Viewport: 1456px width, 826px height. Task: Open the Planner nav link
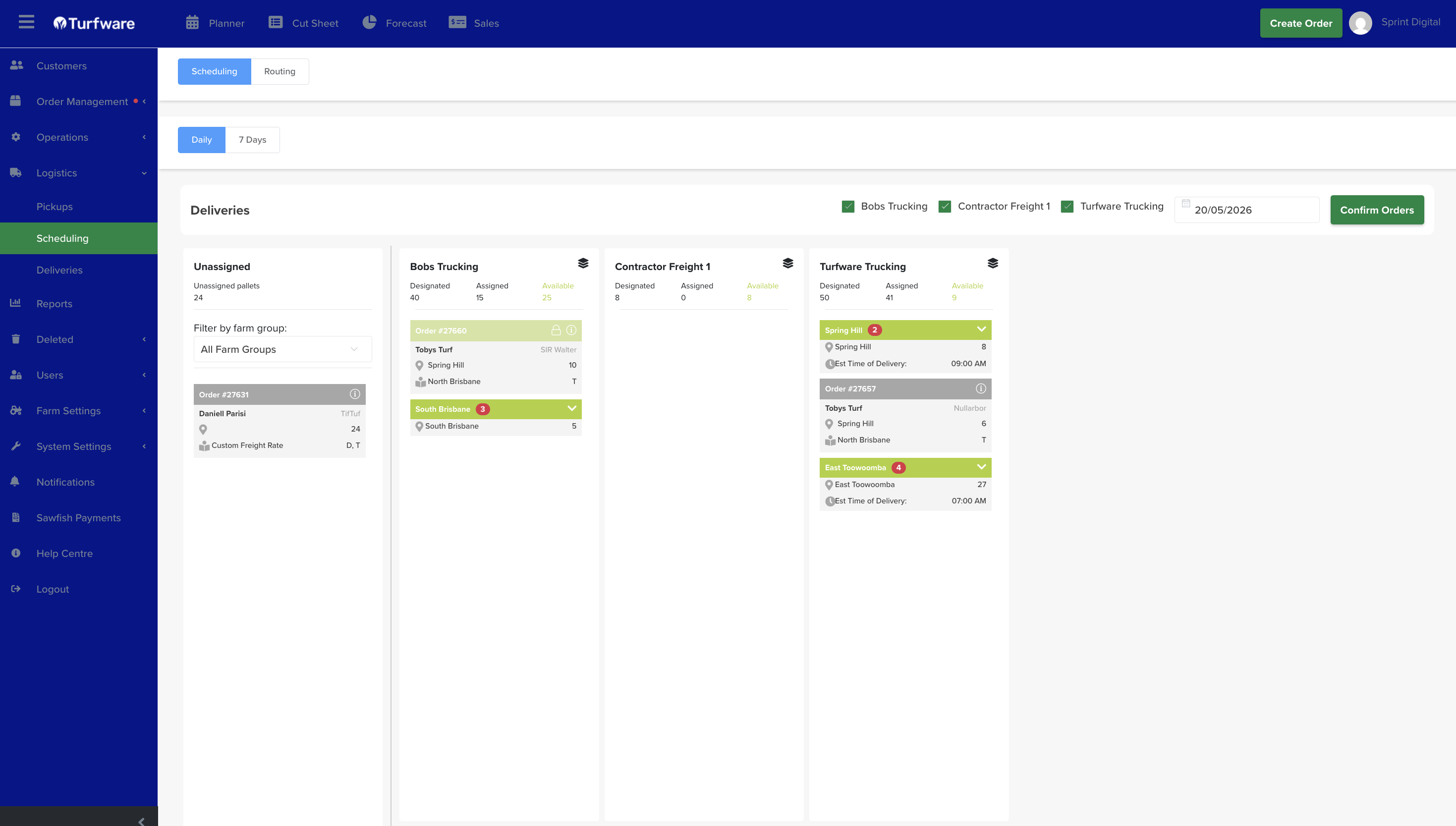pyautogui.click(x=226, y=23)
